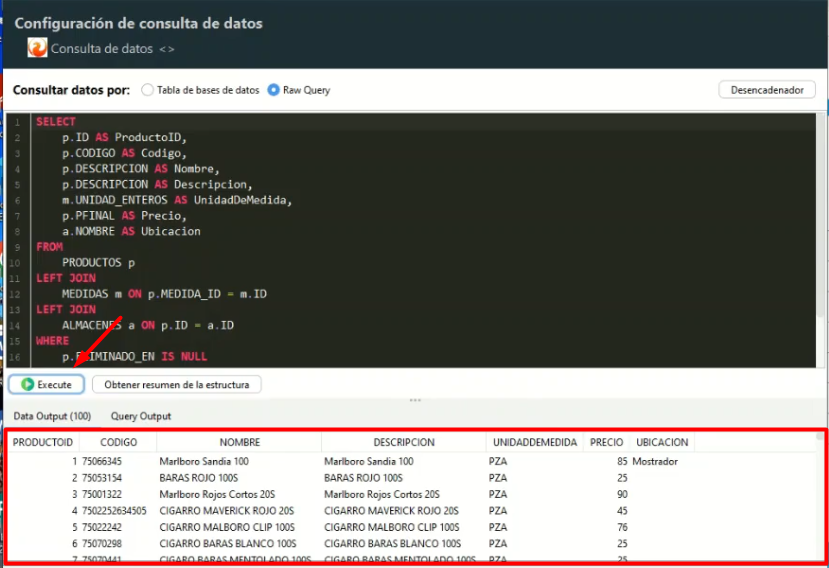Click the UBICACION column header
The image size is (829, 568).
[x=662, y=442]
